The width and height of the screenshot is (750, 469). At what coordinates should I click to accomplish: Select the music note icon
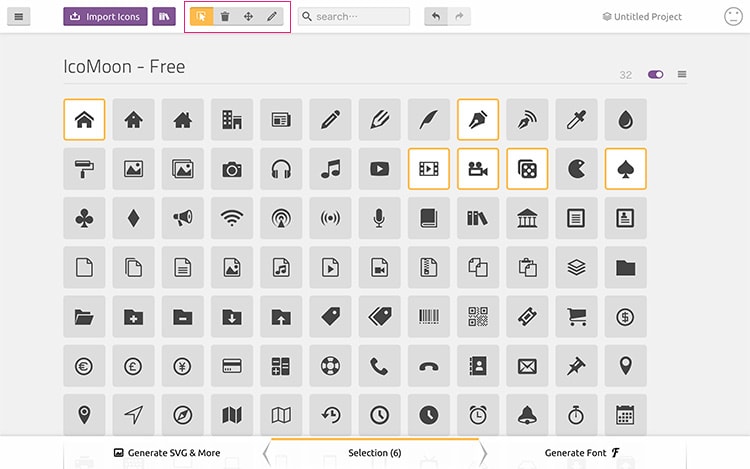(331, 169)
